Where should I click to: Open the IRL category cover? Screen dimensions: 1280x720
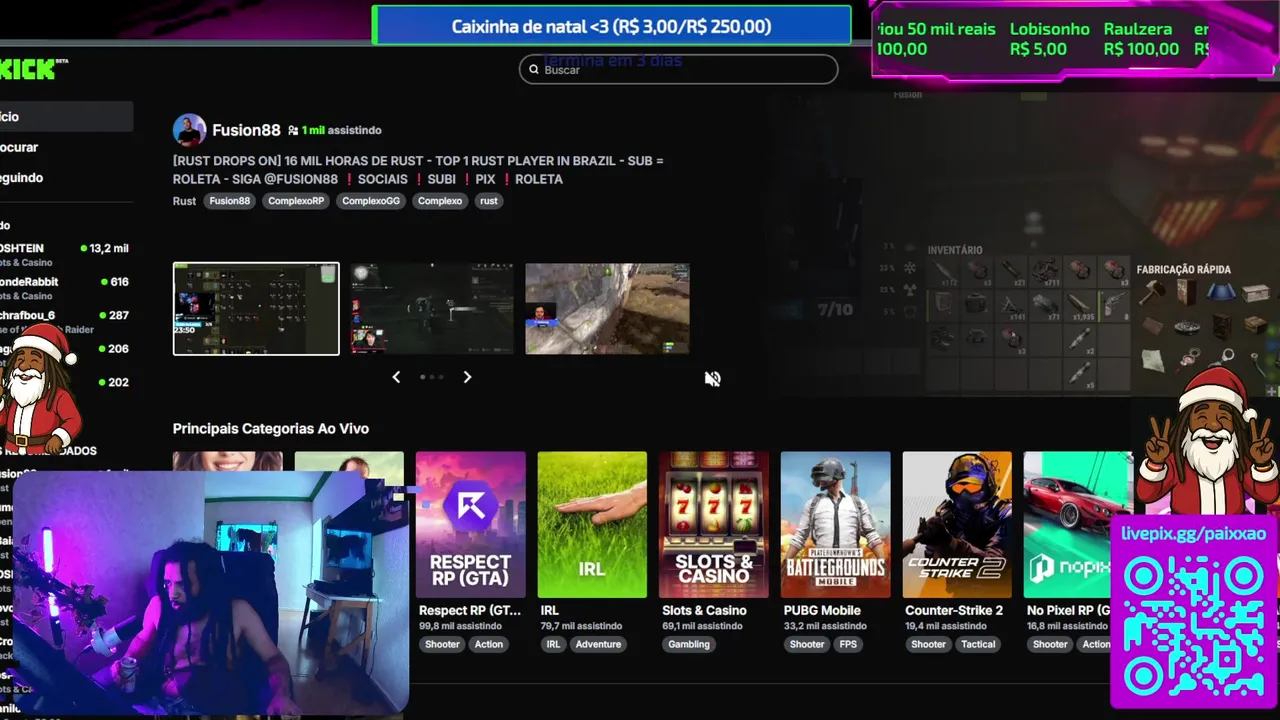pos(592,525)
